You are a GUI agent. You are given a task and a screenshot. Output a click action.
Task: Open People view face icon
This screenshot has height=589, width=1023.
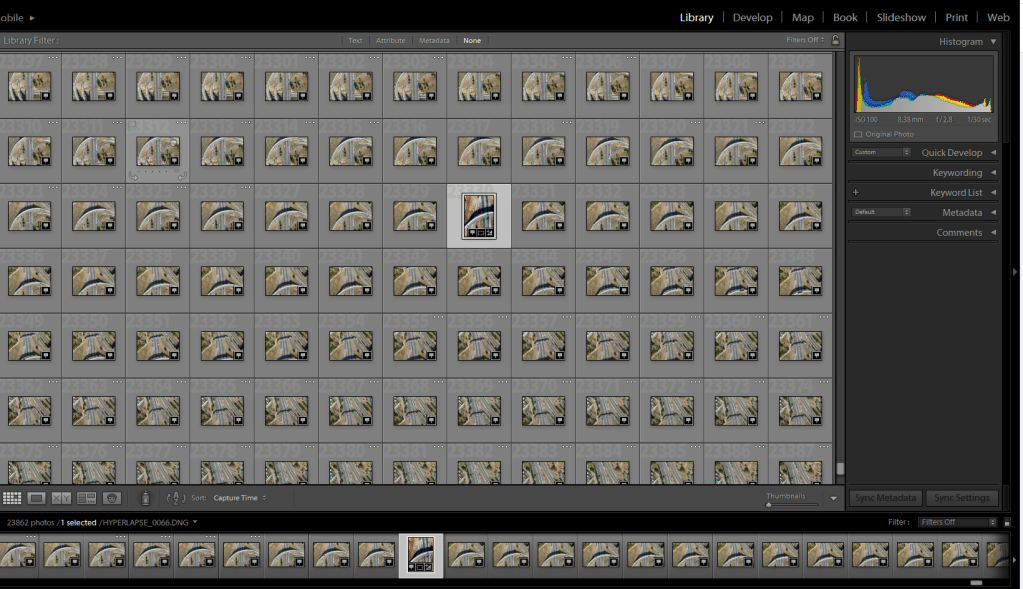coord(112,498)
